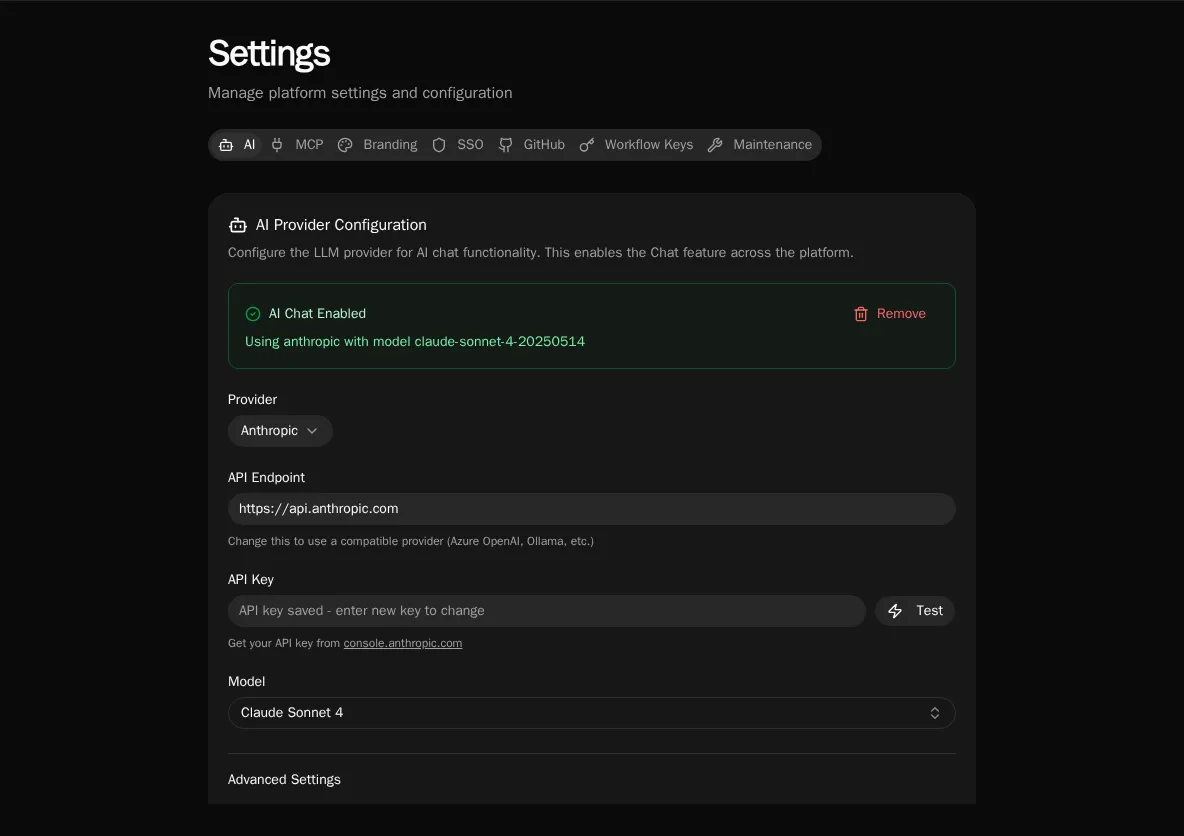Screen dimensions: 1184x836
Task: Click the up-down arrows on Model field
Action: (x=935, y=713)
